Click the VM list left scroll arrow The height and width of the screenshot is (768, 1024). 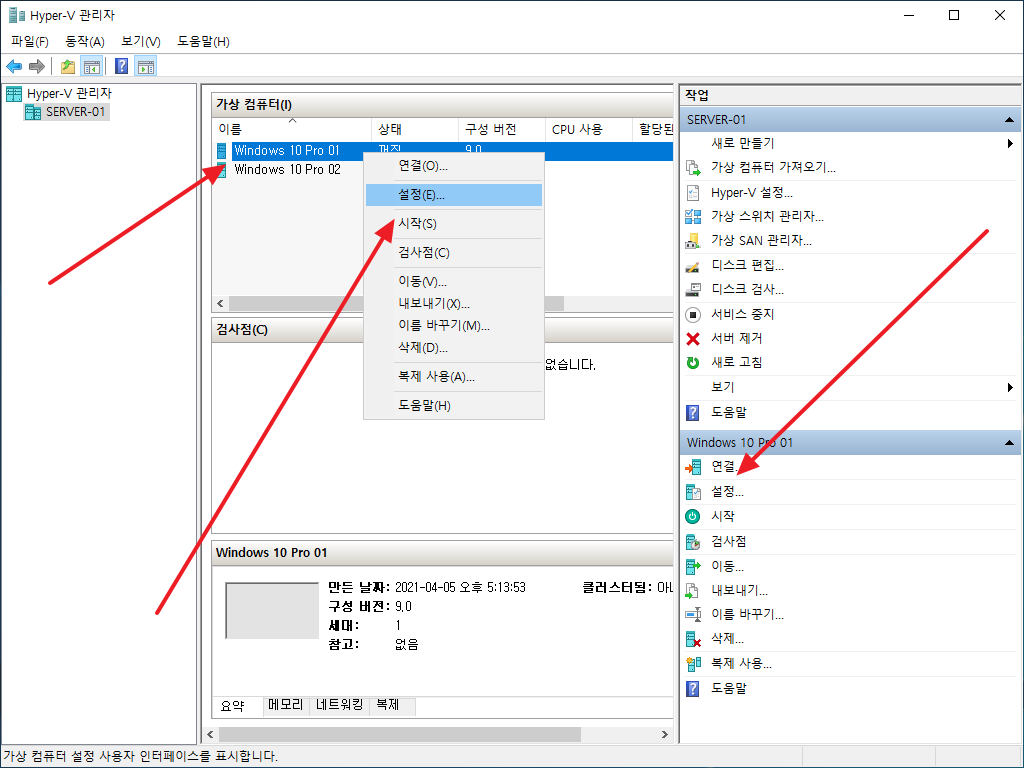tap(221, 304)
